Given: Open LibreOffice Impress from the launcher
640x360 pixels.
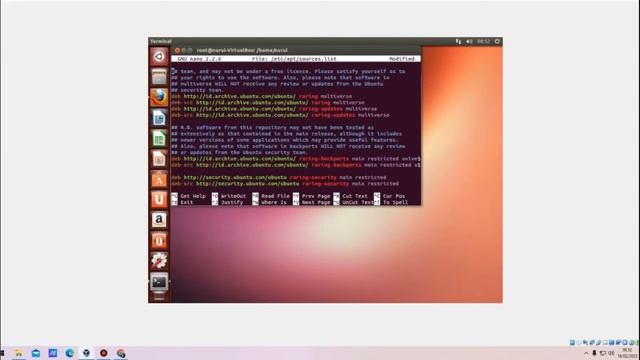Looking at the screenshot, I should [159, 159].
